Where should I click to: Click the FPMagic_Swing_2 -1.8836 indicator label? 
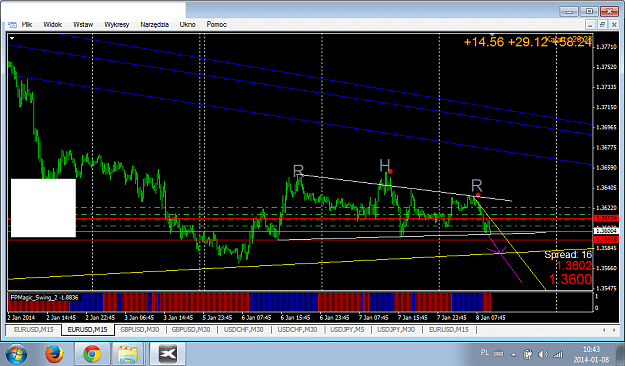[44, 297]
